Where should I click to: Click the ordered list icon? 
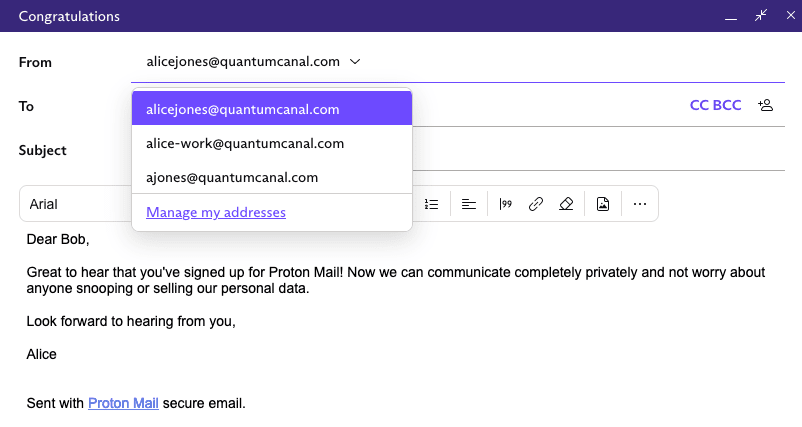point(431,204)
